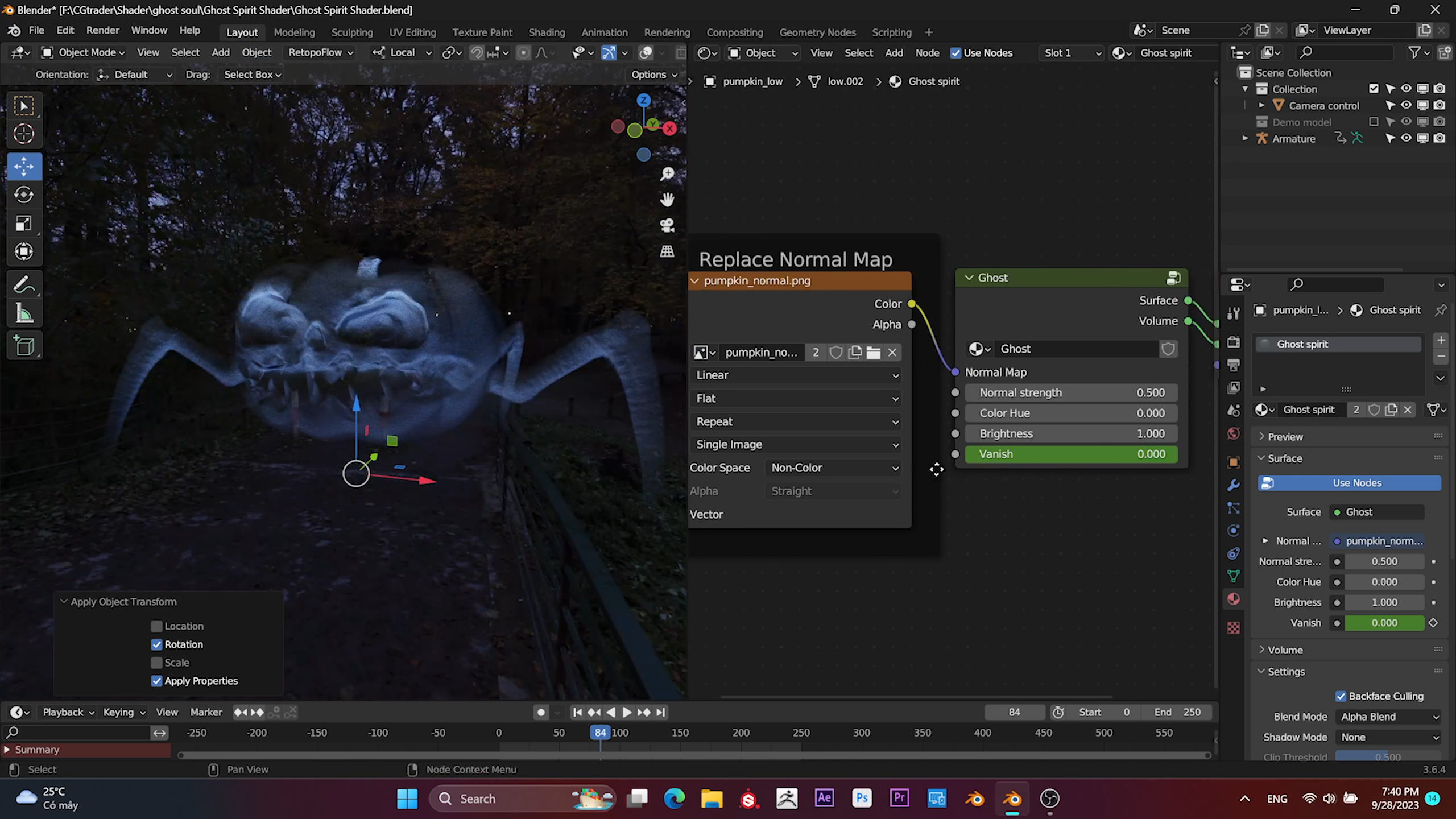Viewport: 1456px width, 819px height.
Task: Activate the Annotate tool
Action: 24,284
